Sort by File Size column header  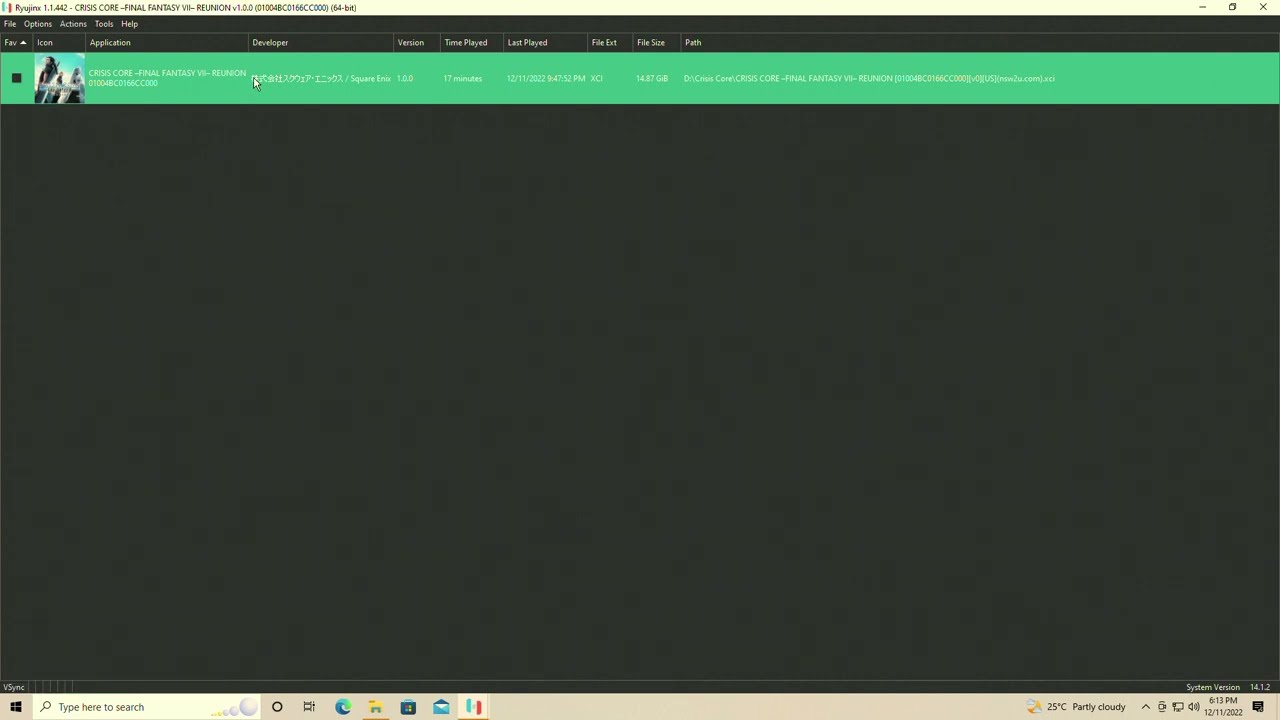(x=656, y=43)
